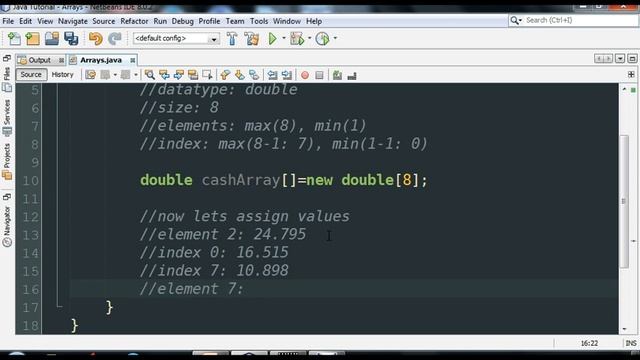Image resolution: width=640 pixels, height=360 pixels.
Task: Click the Redo arrow icon
Action: point(115,38)
